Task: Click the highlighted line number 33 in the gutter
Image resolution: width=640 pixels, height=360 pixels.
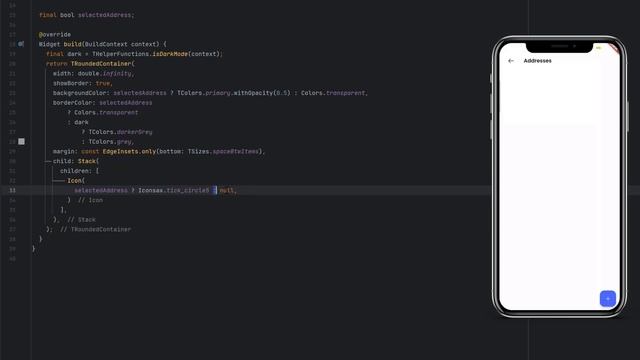Action: coord(13,190)
